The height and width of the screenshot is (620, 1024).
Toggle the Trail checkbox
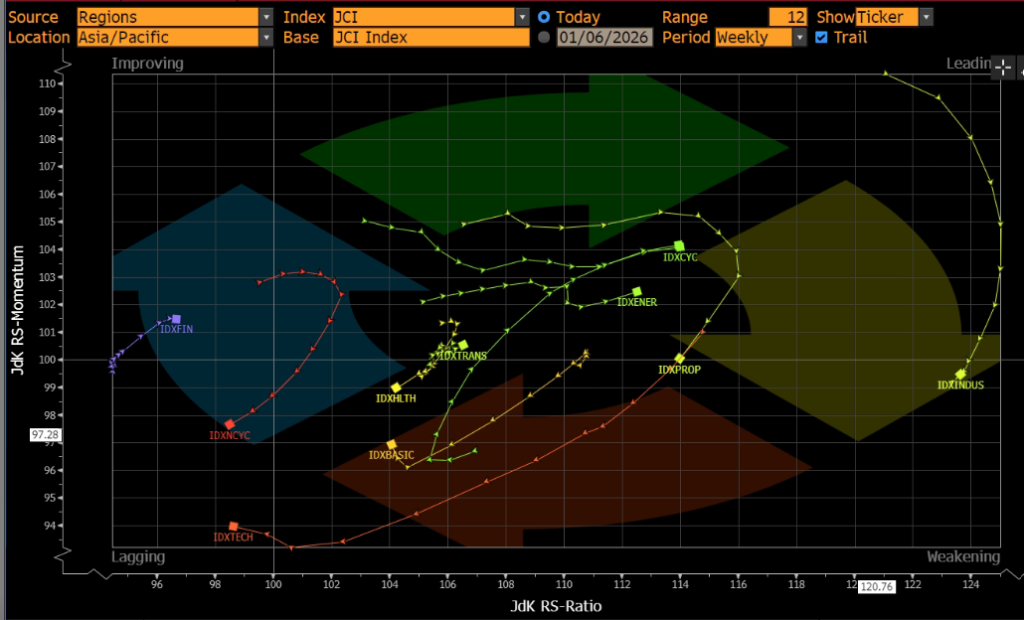(x=822, y=37)
